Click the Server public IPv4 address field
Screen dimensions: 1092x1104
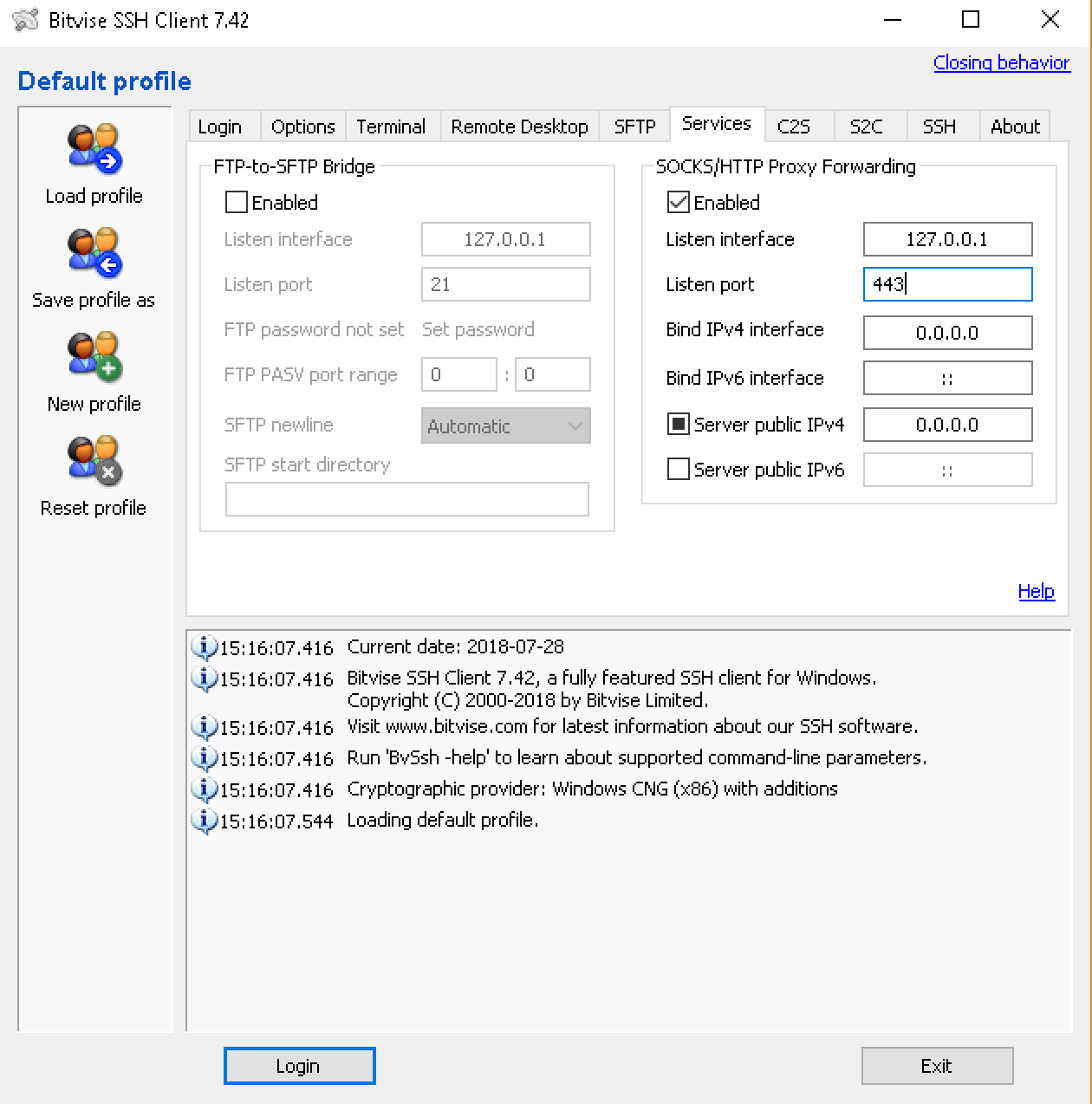pos(947,425)
